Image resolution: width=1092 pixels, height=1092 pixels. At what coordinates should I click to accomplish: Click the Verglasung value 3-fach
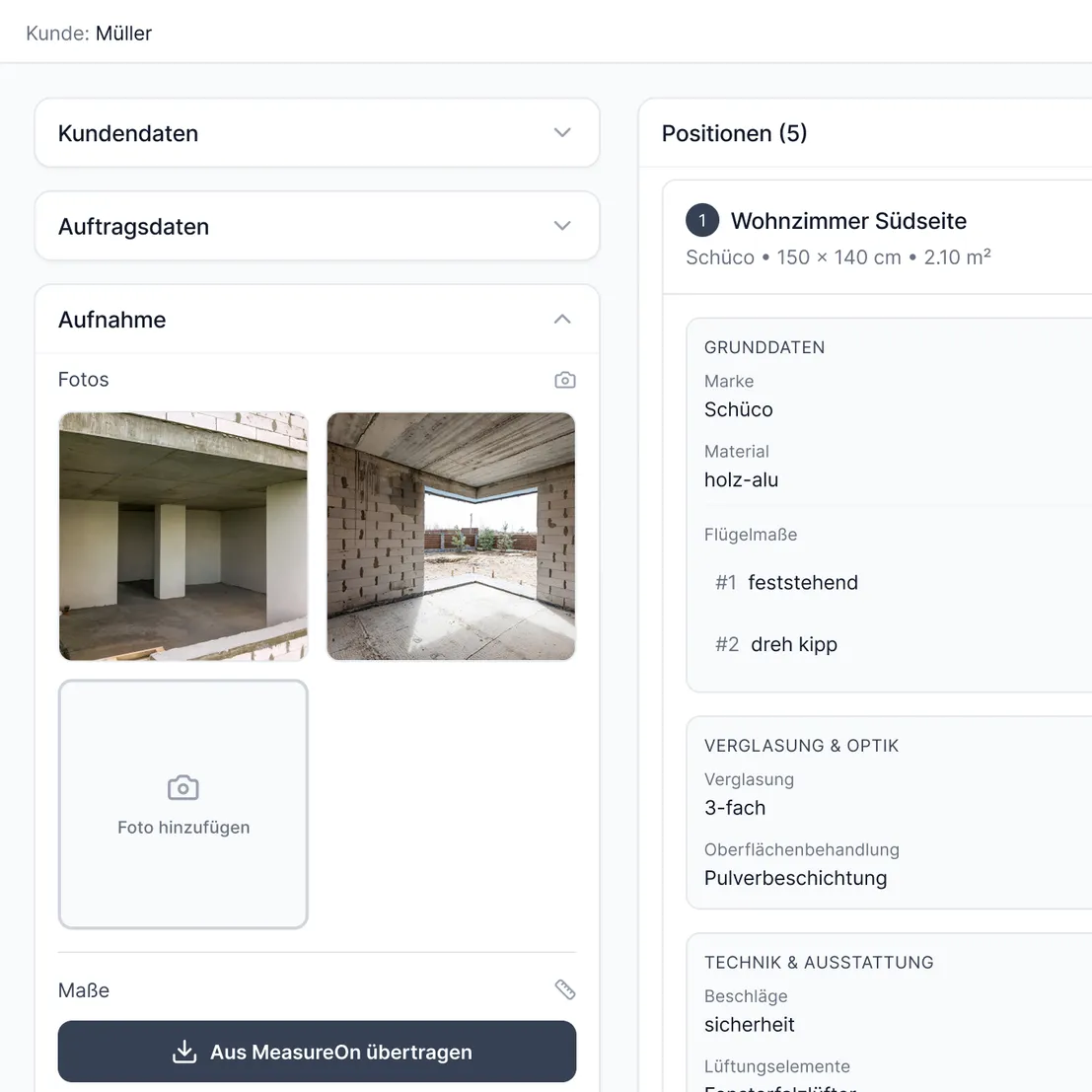coord(734,808)
